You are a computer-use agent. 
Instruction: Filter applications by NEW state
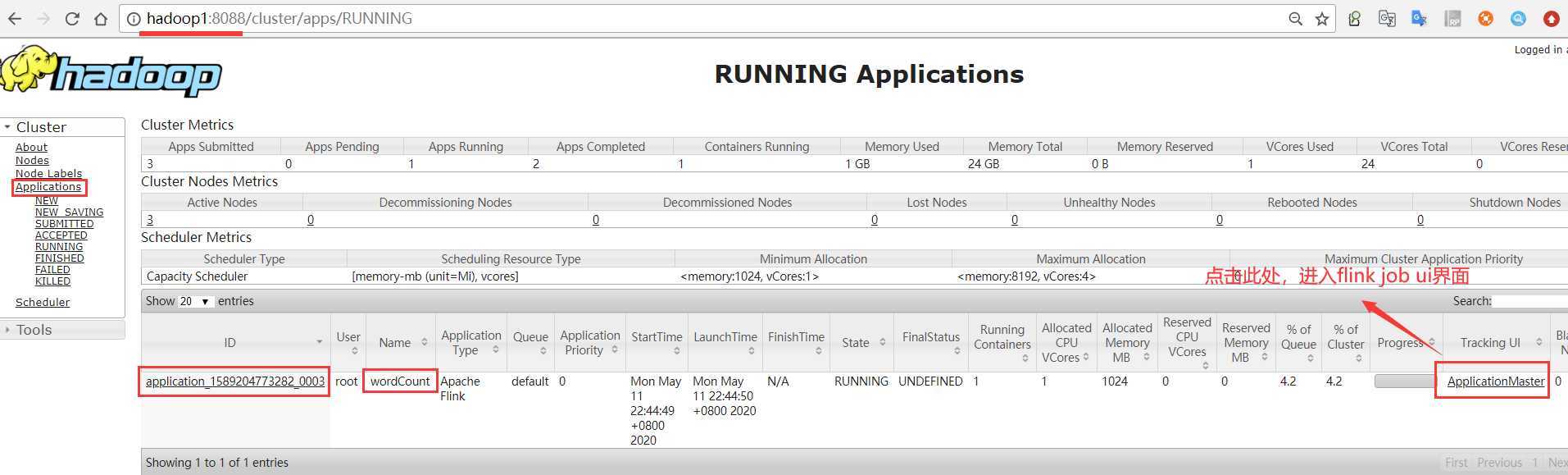[47, 200]
